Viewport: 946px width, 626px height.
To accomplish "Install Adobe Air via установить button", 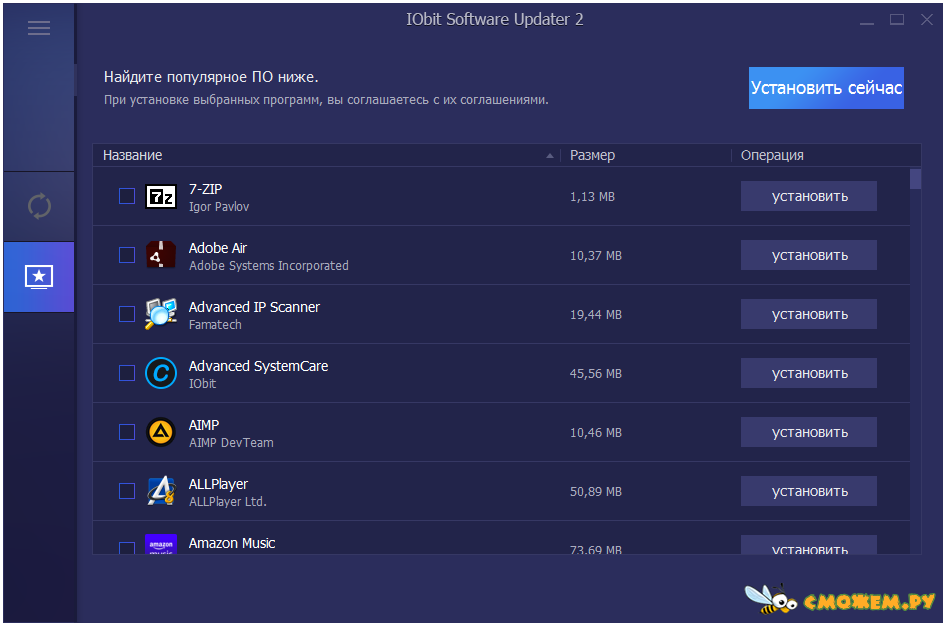I will pyautogui.click(x=809, y=255).
